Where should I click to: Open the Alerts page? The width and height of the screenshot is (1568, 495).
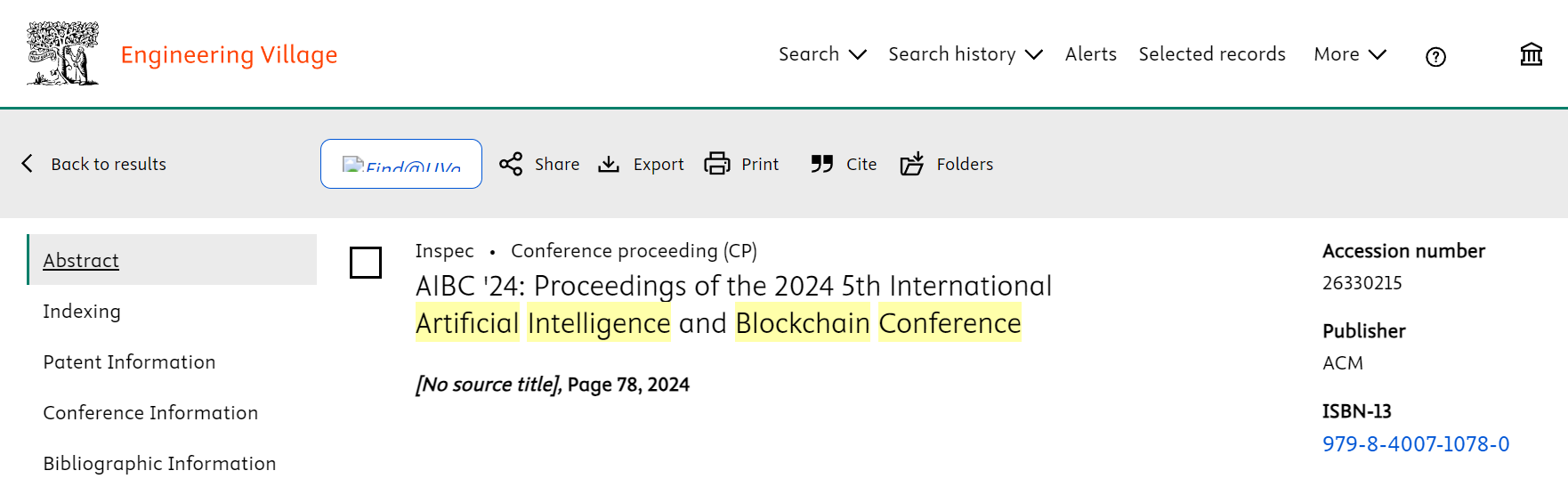pyautogui.click(x=1091, y=54)
